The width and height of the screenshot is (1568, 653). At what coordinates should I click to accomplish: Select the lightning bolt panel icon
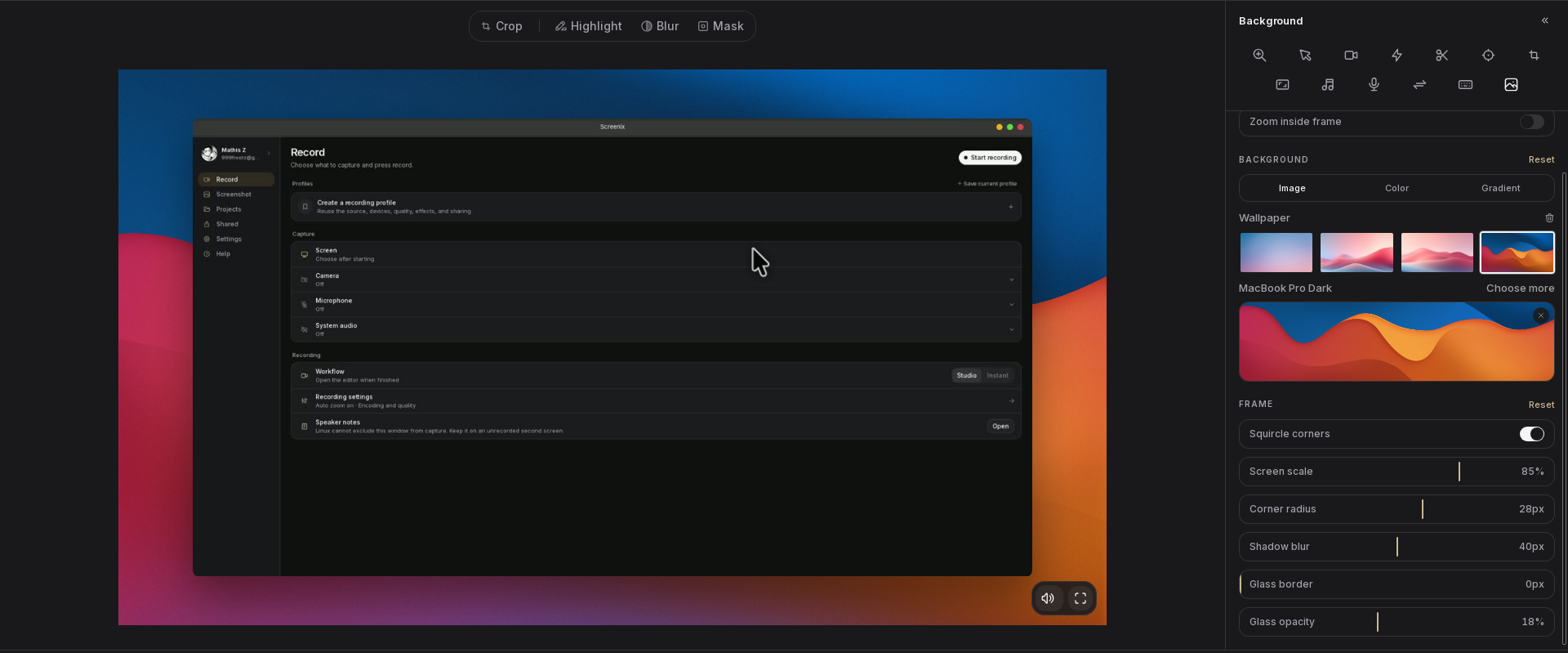[1396, 56]
